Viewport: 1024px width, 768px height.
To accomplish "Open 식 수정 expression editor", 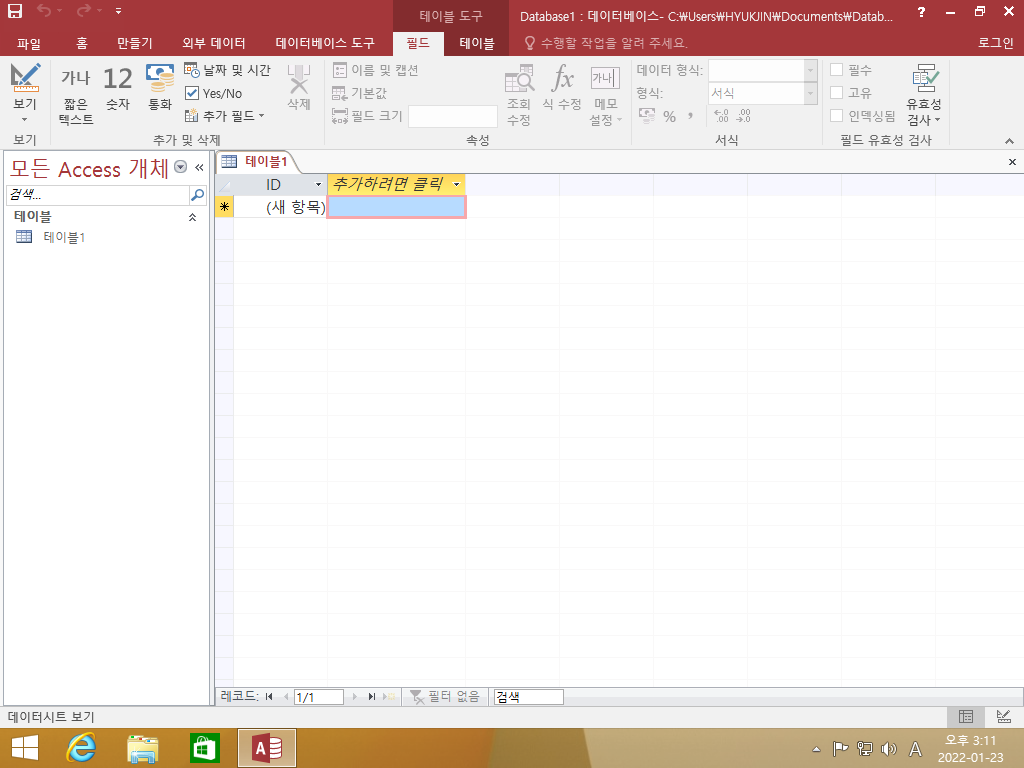I will tap(562, 88).
